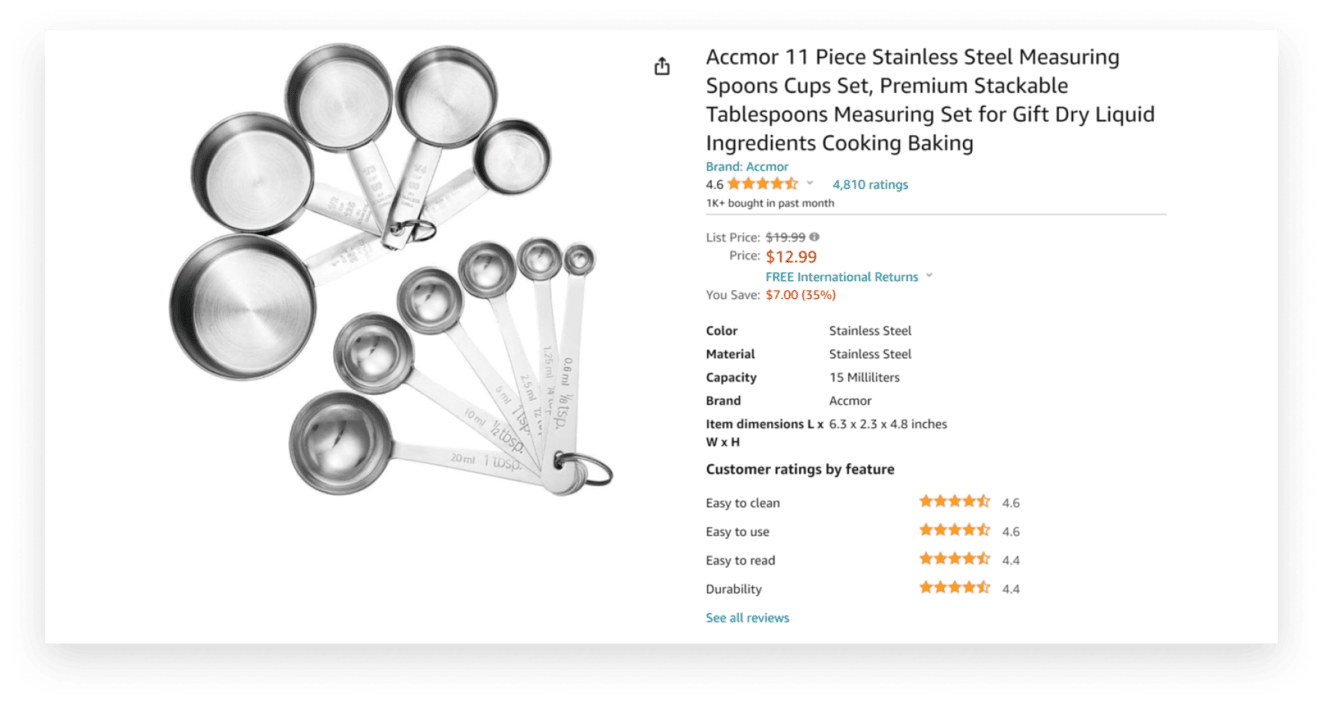
Task: Click the share icon above the product title
Action: 661,66
